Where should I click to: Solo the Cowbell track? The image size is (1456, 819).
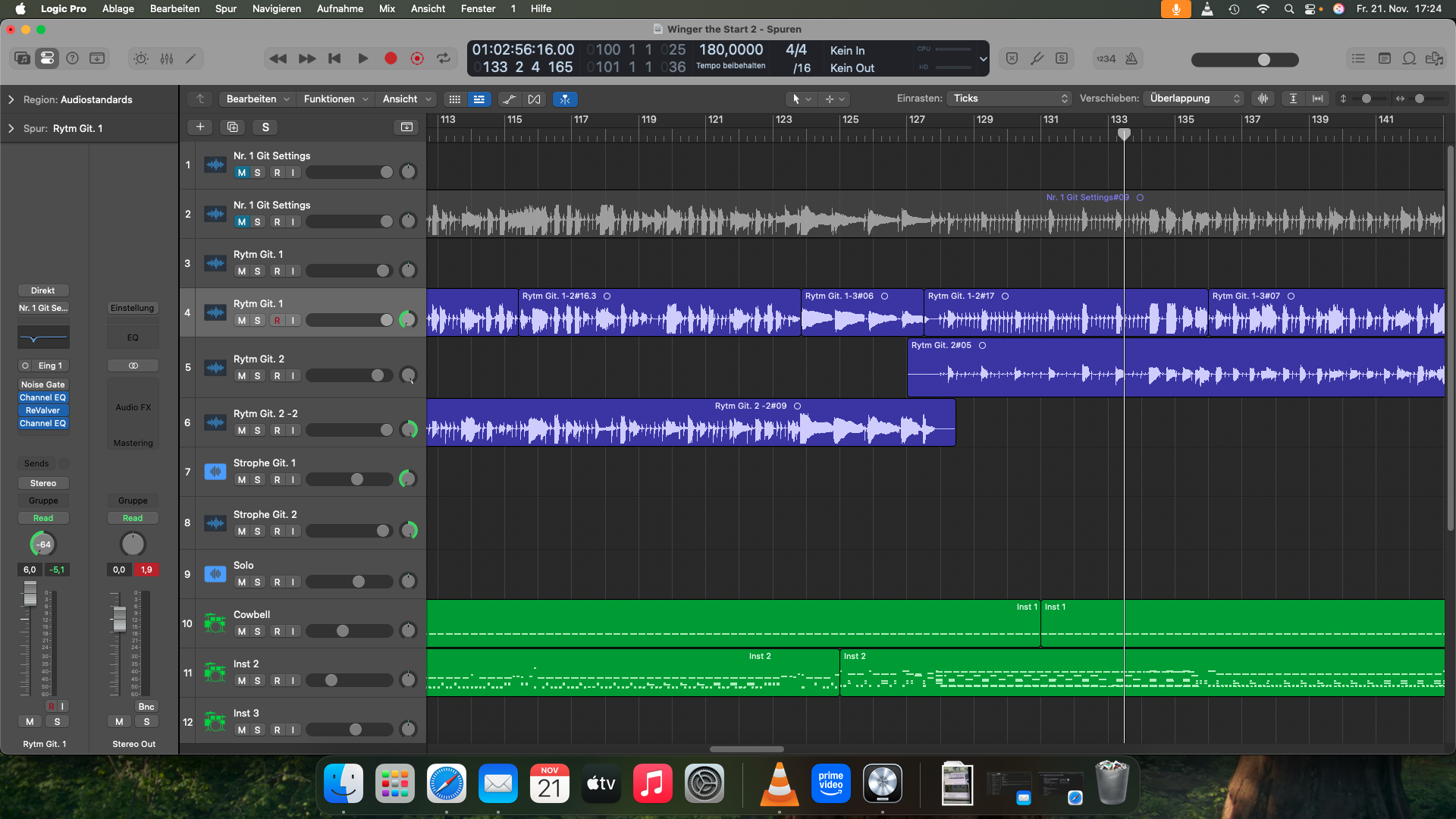258,631
